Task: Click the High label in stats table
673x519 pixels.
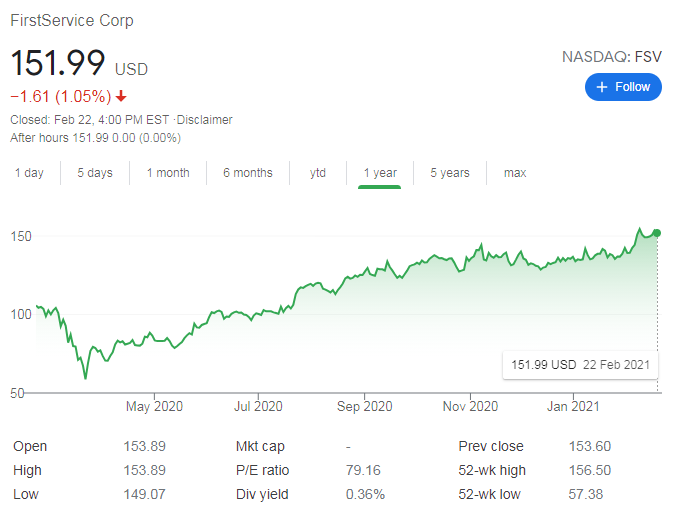Action: [x=27, y=470]
